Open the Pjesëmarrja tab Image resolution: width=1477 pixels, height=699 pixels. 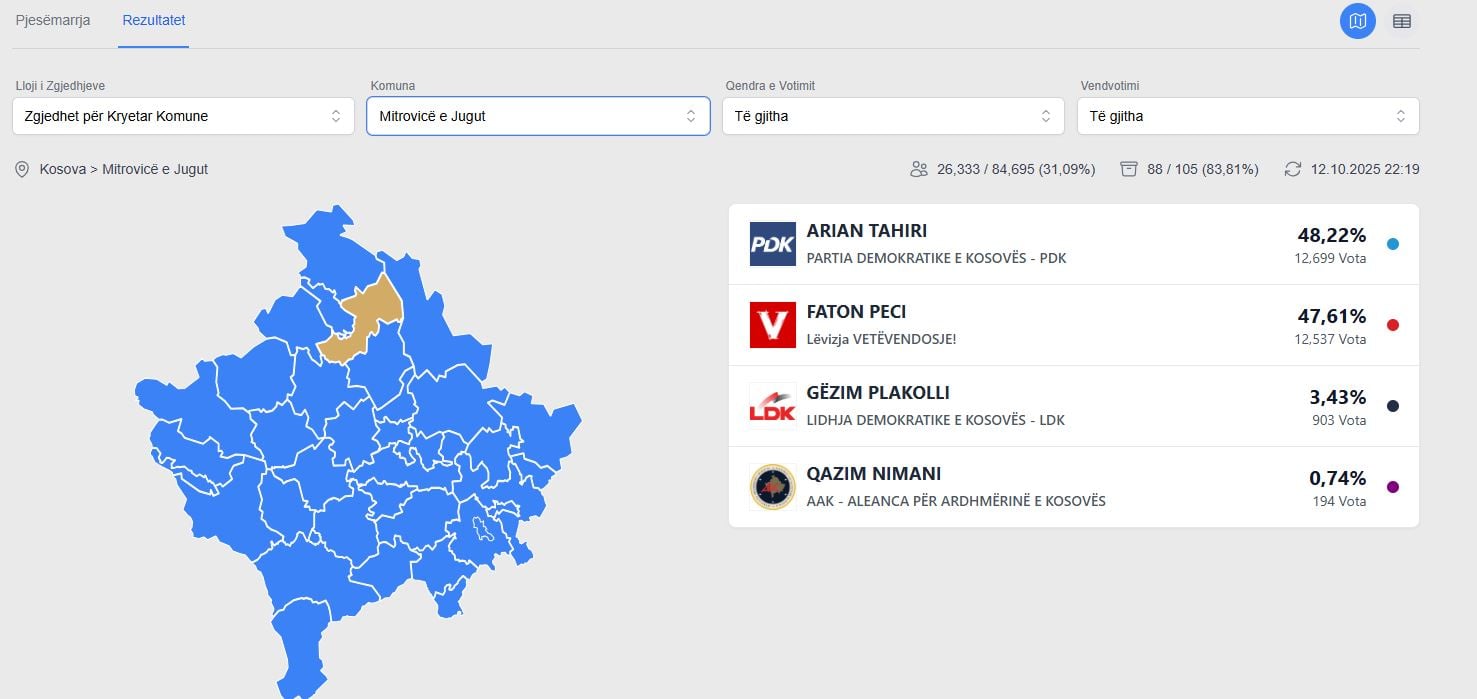(x=53, y=20)
